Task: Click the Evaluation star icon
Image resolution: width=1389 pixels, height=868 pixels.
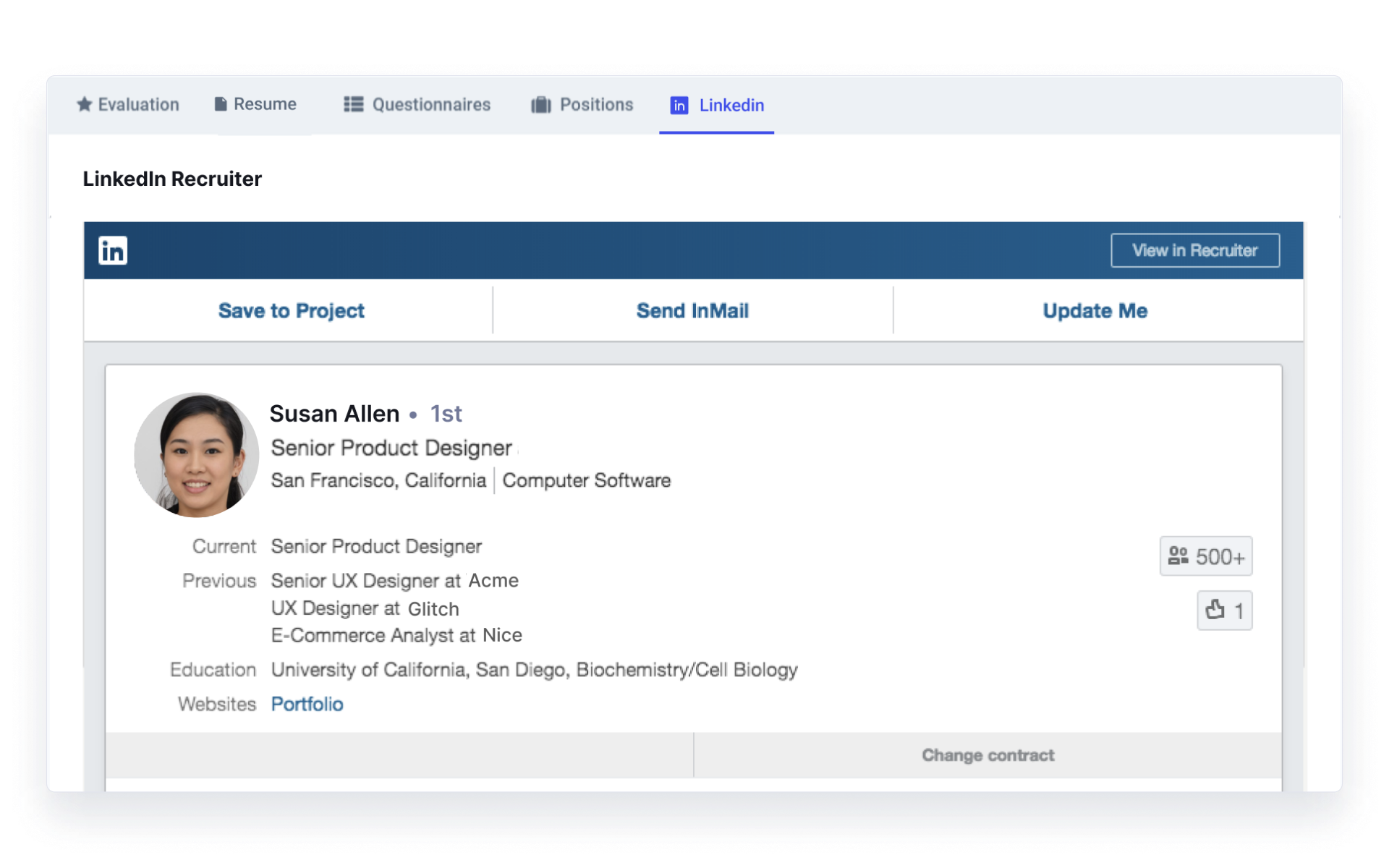Action: coord(85,105)
